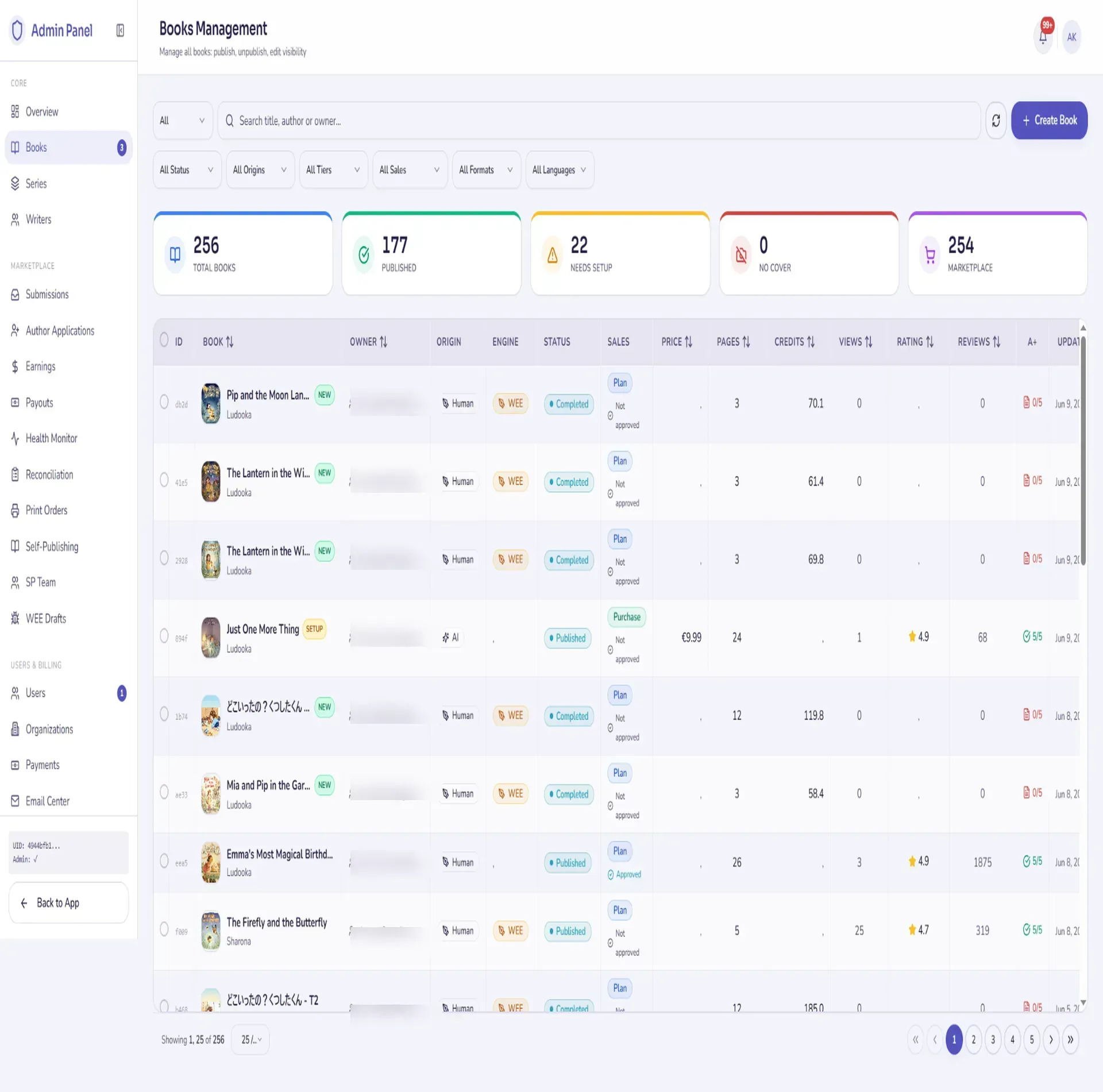The height and width of the screenshot is (1092, 1103).
Task: Open Health Monitor in the sidebar
Action: click(x=68, y=438)
